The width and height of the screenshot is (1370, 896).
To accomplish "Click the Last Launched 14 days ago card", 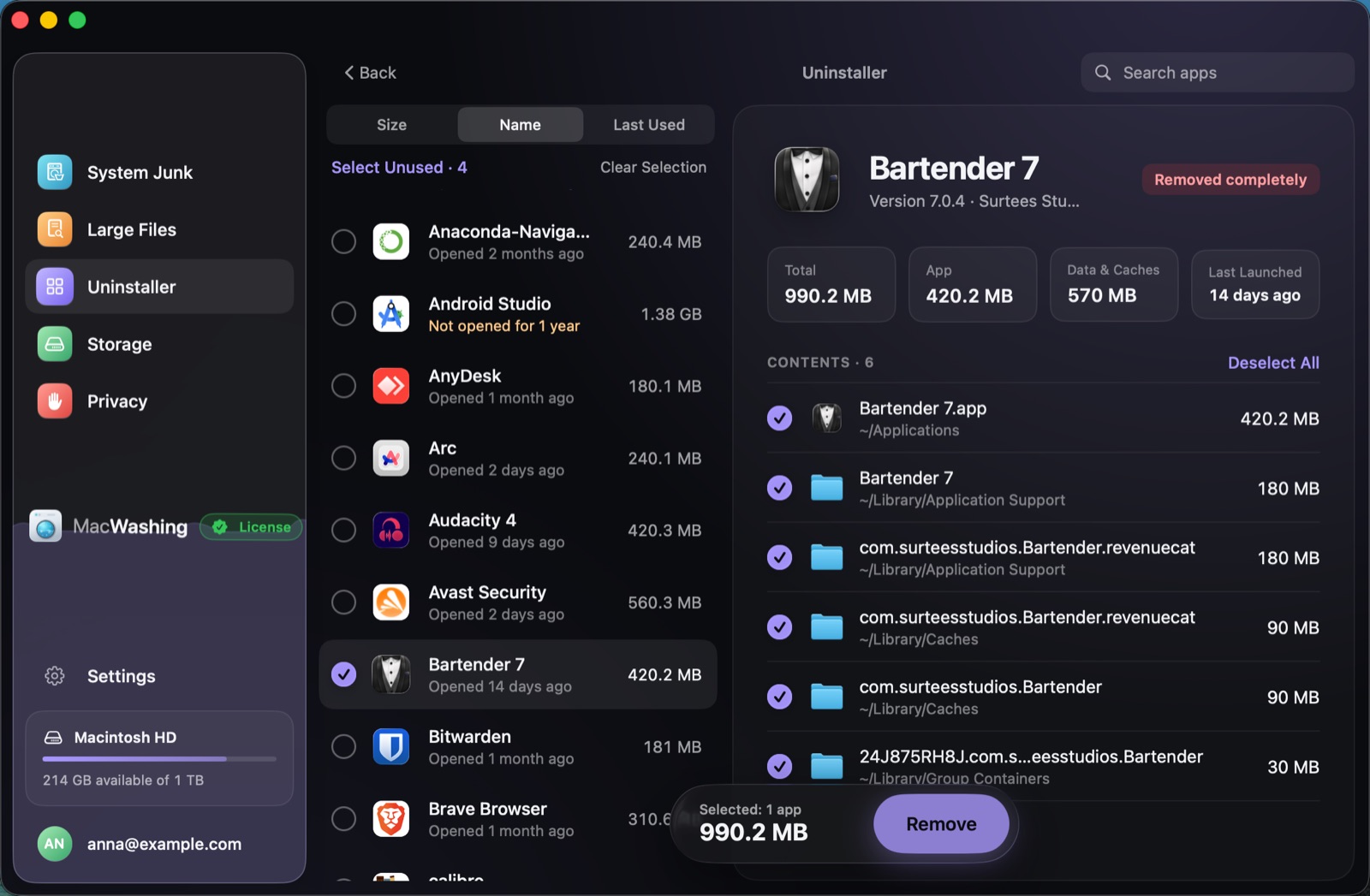I will 1255,284.
